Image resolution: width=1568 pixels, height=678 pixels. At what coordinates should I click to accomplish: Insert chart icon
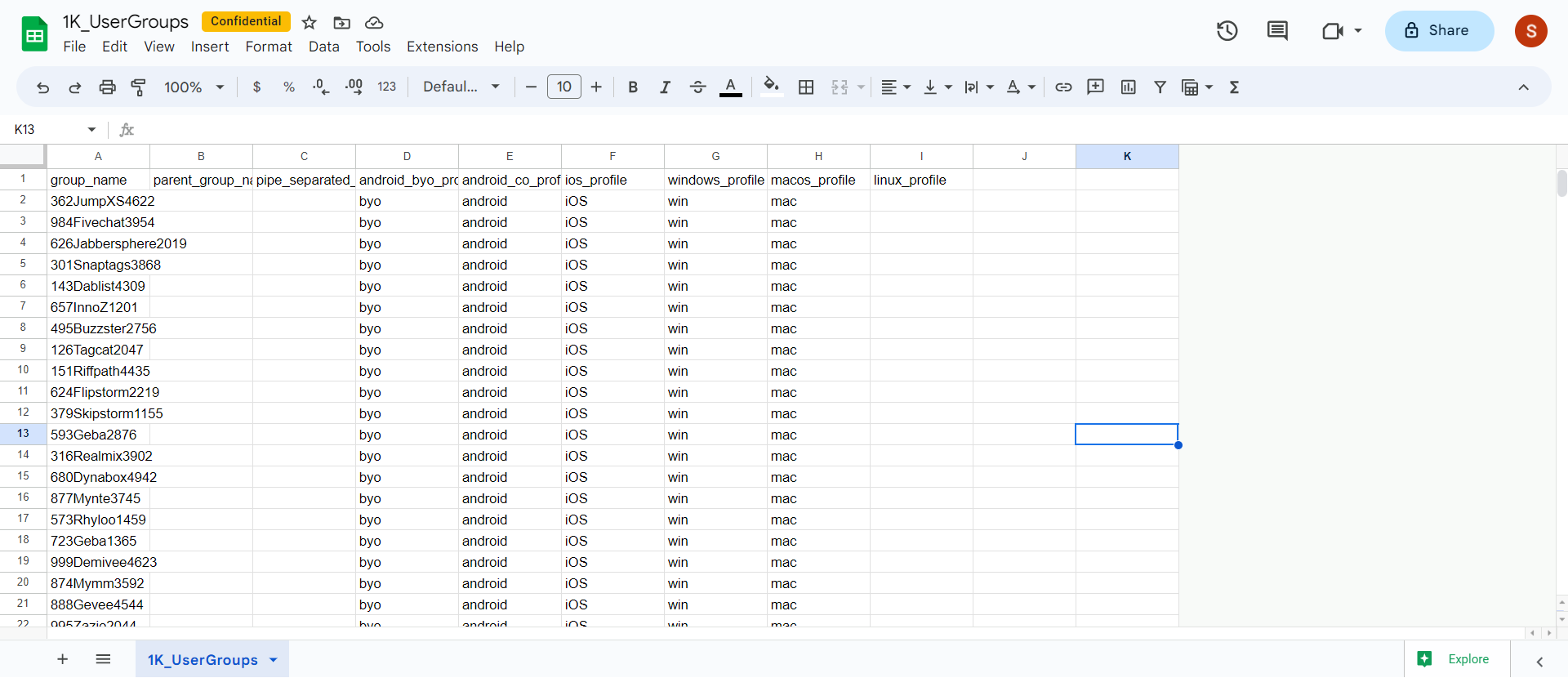[x=1129, y=87]
